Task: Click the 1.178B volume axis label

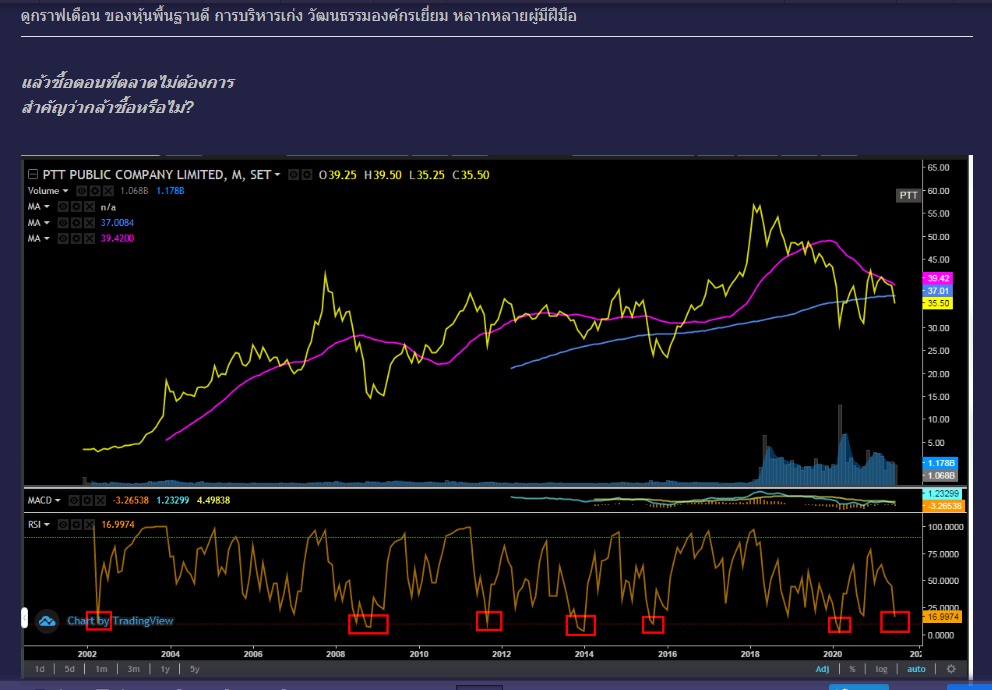Action: click(939, 463)
